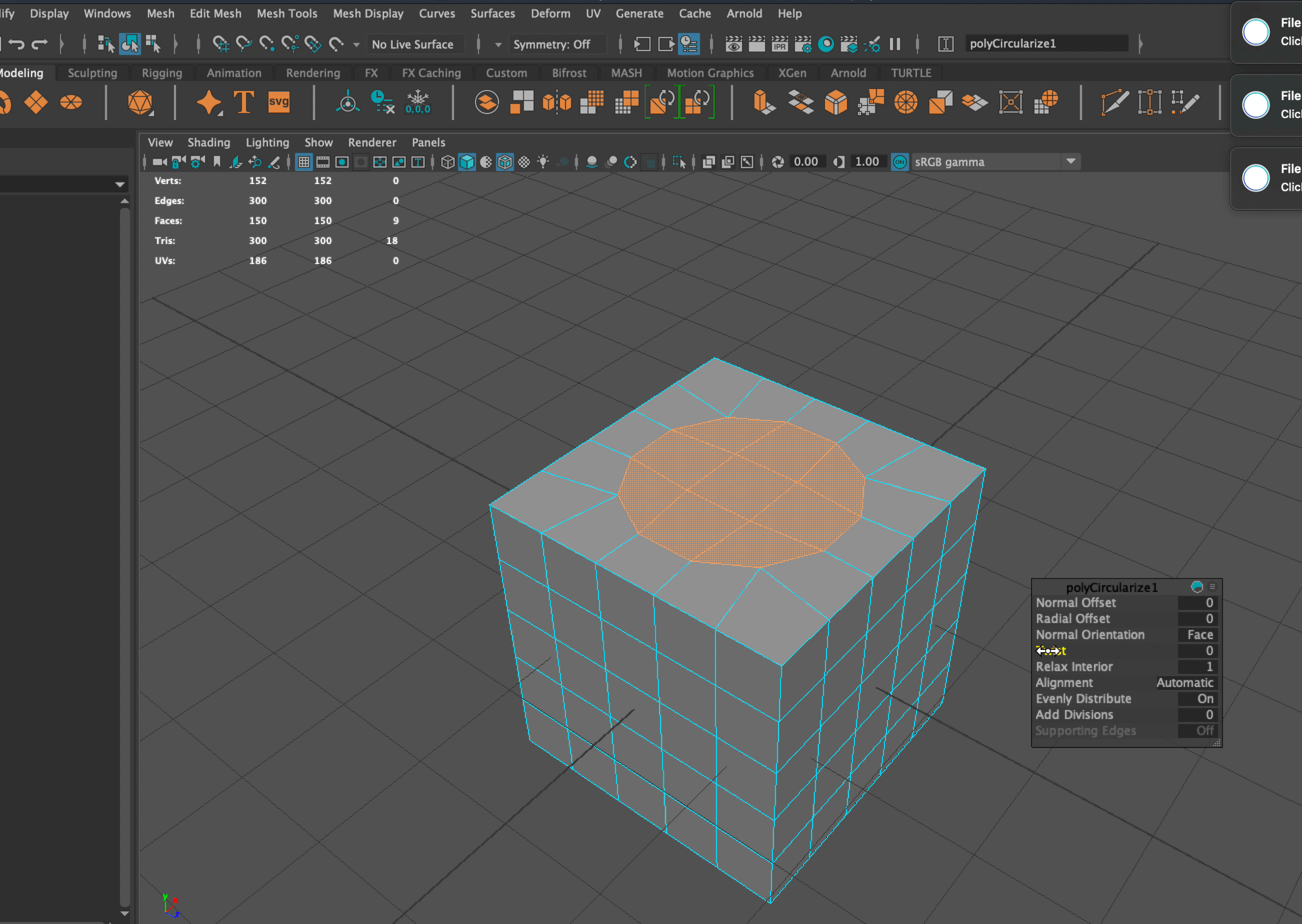
Task: Open viewport Shading menu
Action: [209, 142]
